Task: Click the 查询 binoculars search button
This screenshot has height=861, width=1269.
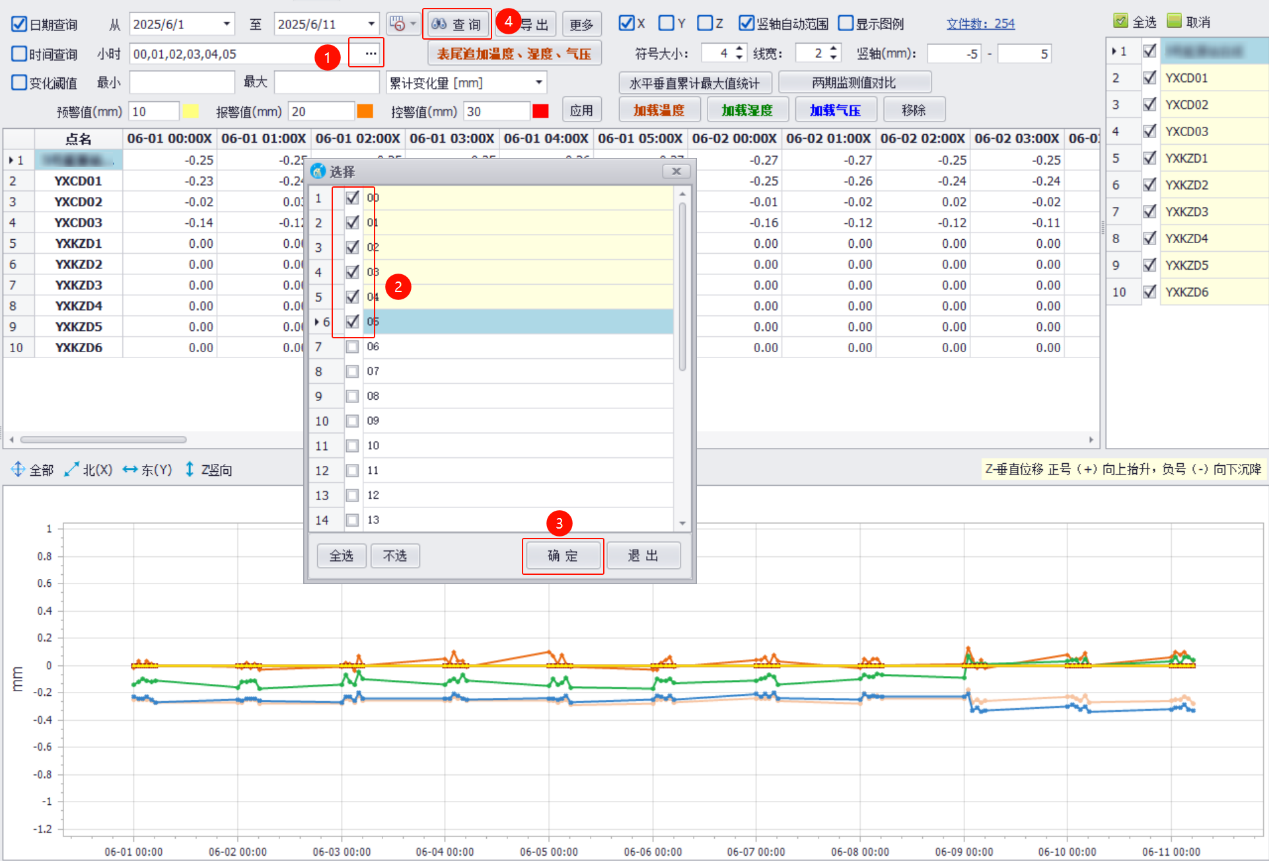Action: (x=457, y=24)
